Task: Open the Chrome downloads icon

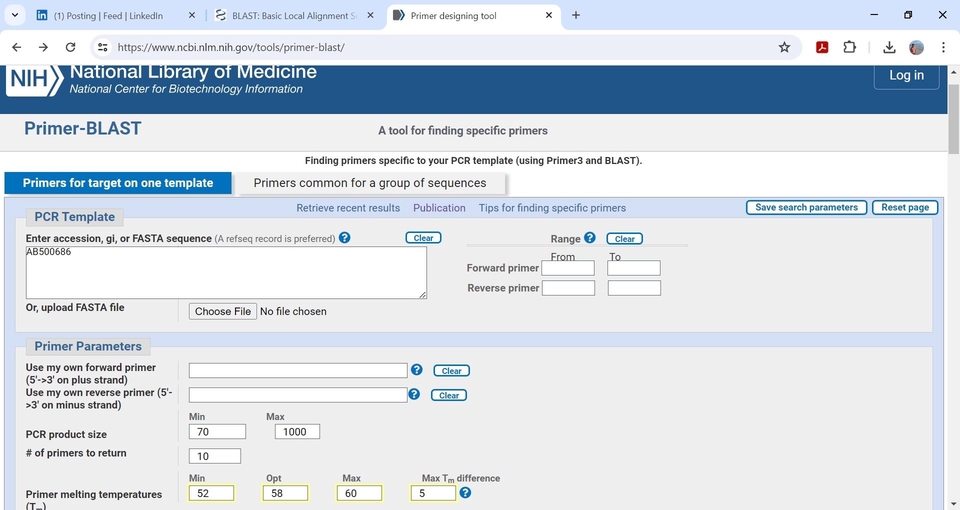Action: click(889, 47)
